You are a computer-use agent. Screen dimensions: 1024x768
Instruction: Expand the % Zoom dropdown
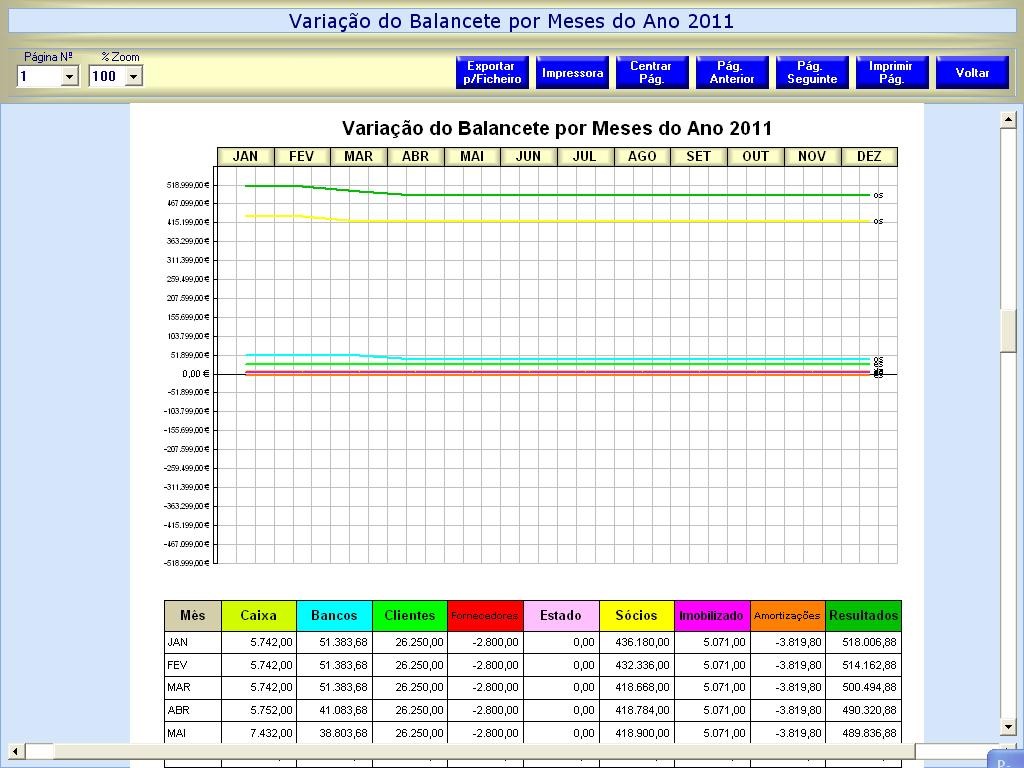pyautogui.click(x=134, y=77)
